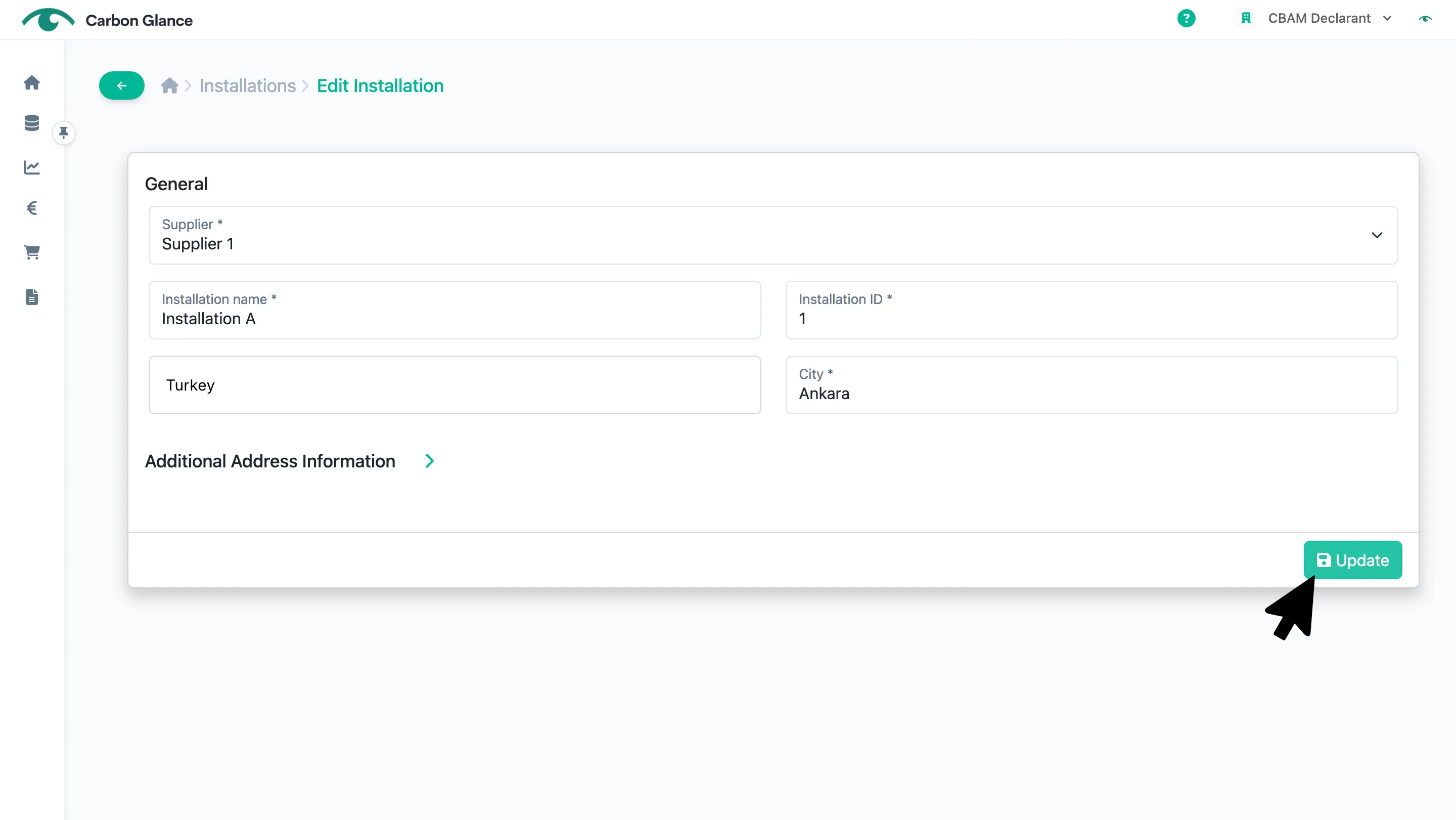Viewport: 1456px width, 820px height.
Task: Click the Installation name field
Action: (454, 310)
